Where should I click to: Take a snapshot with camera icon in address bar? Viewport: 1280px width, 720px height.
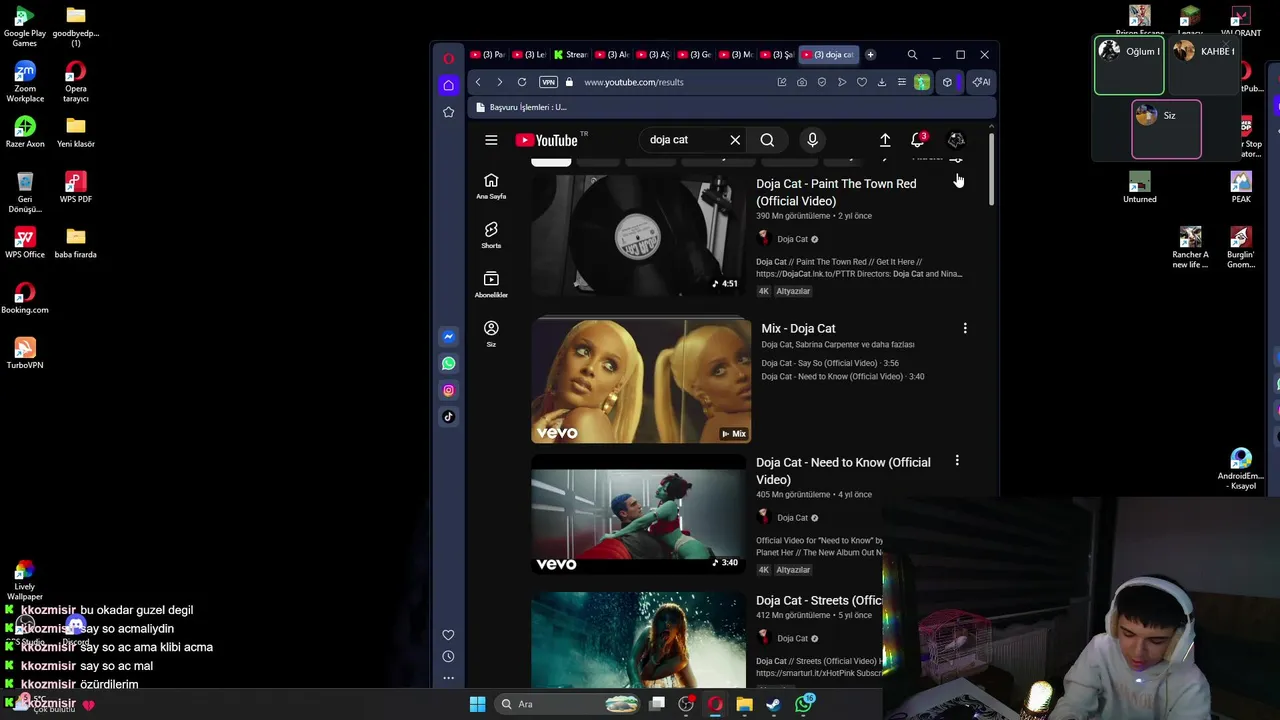pyautogui.click(x=802, y=82)
